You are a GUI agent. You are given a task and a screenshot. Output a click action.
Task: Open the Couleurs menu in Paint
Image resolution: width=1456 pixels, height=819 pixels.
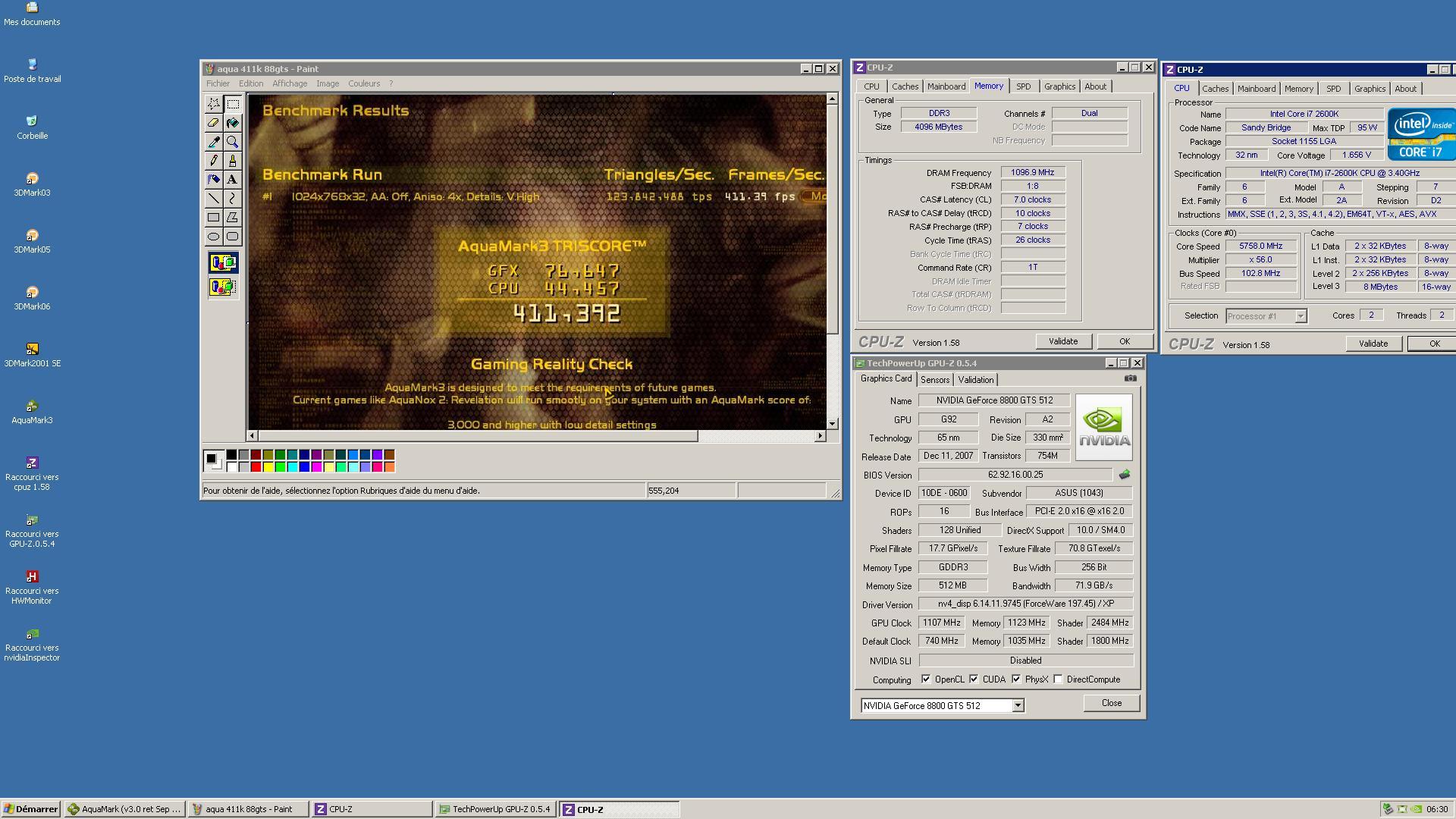coord(364,83)
